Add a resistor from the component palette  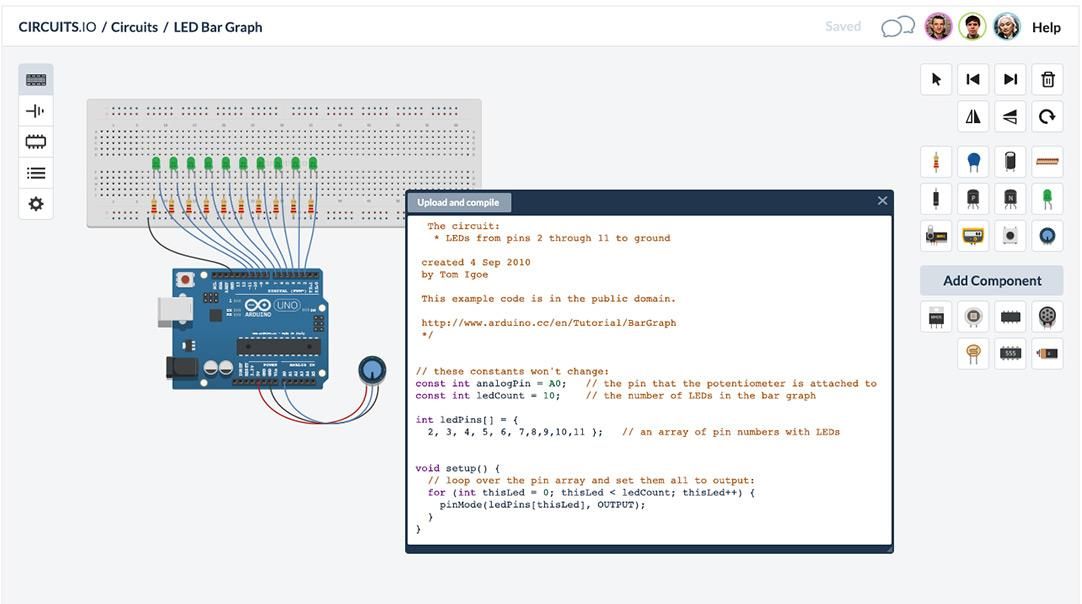936,161
